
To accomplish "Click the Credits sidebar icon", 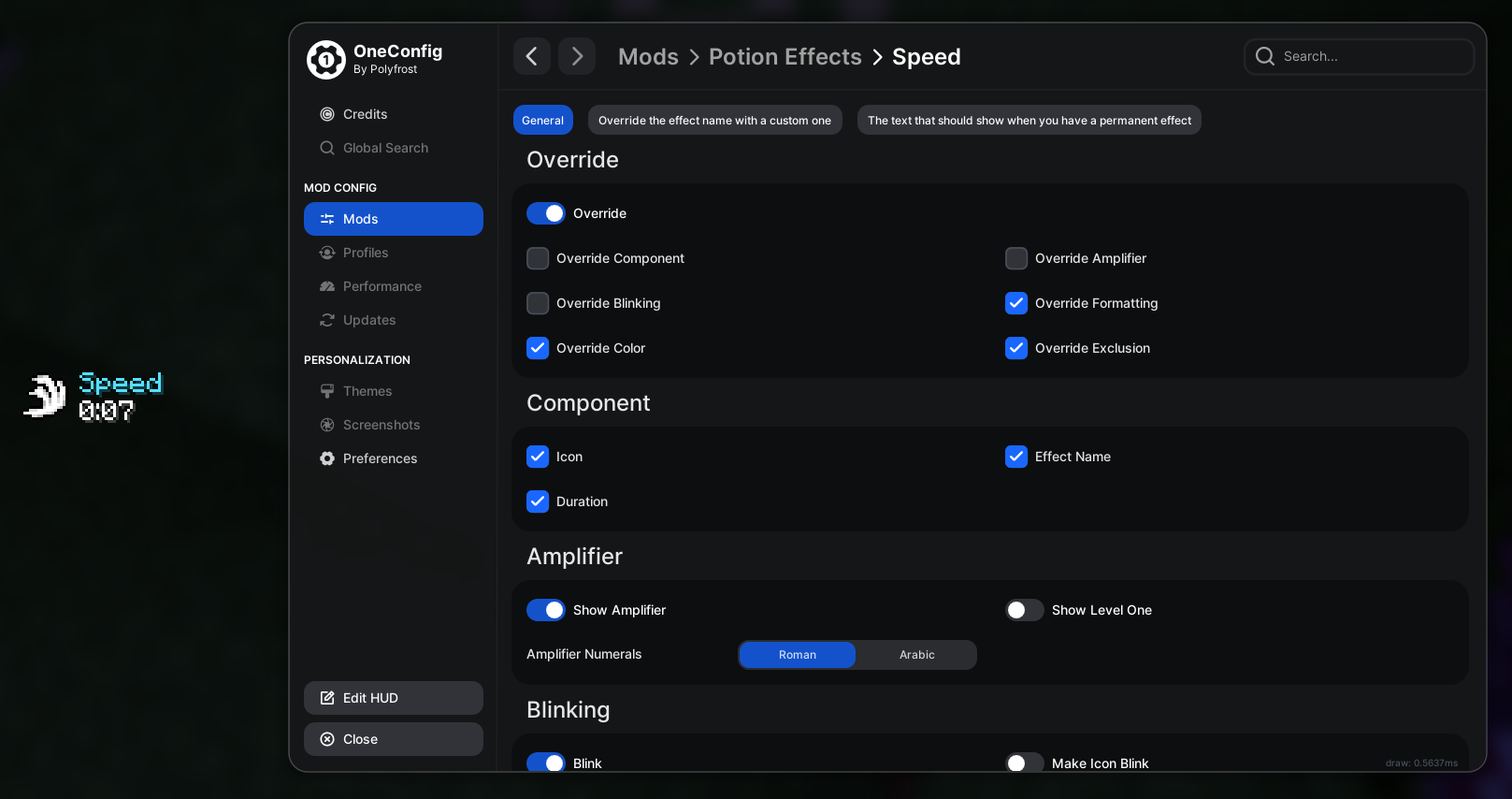I will point(327,114).
